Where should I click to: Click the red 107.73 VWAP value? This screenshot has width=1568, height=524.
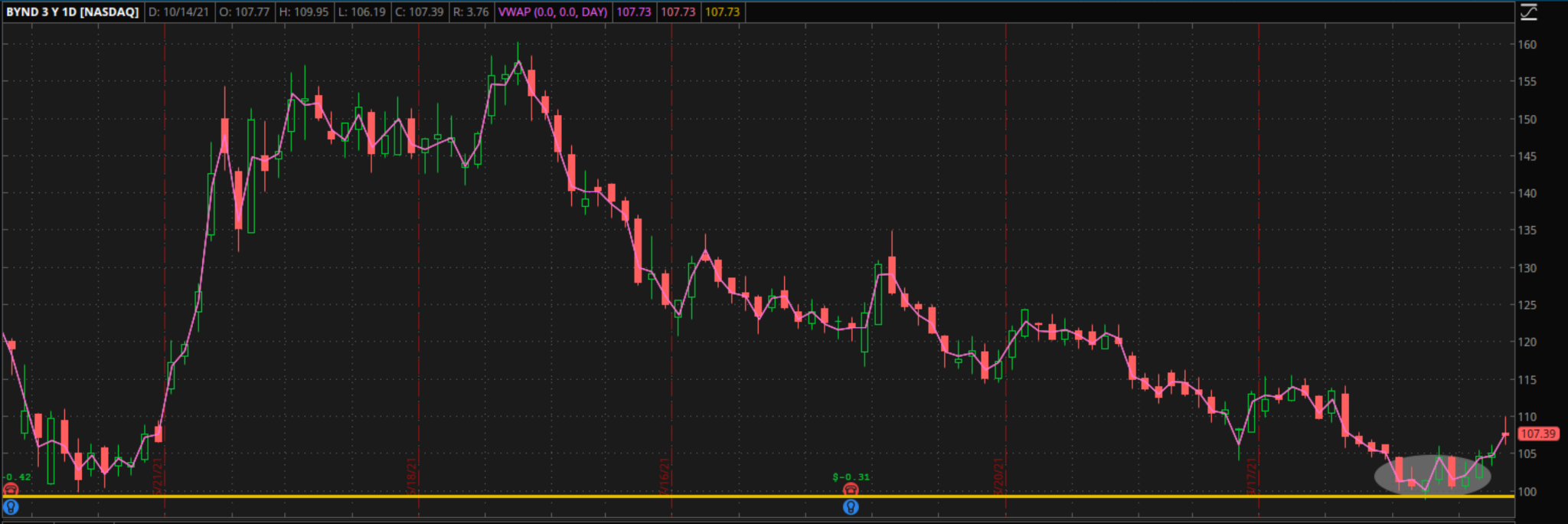pos(678,12)
